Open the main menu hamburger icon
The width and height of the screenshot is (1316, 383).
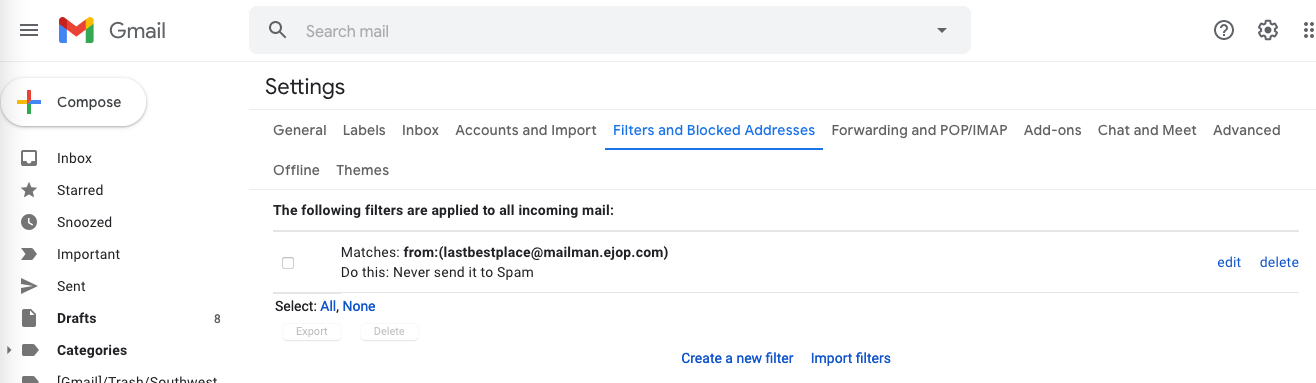[x=29, y=31]
